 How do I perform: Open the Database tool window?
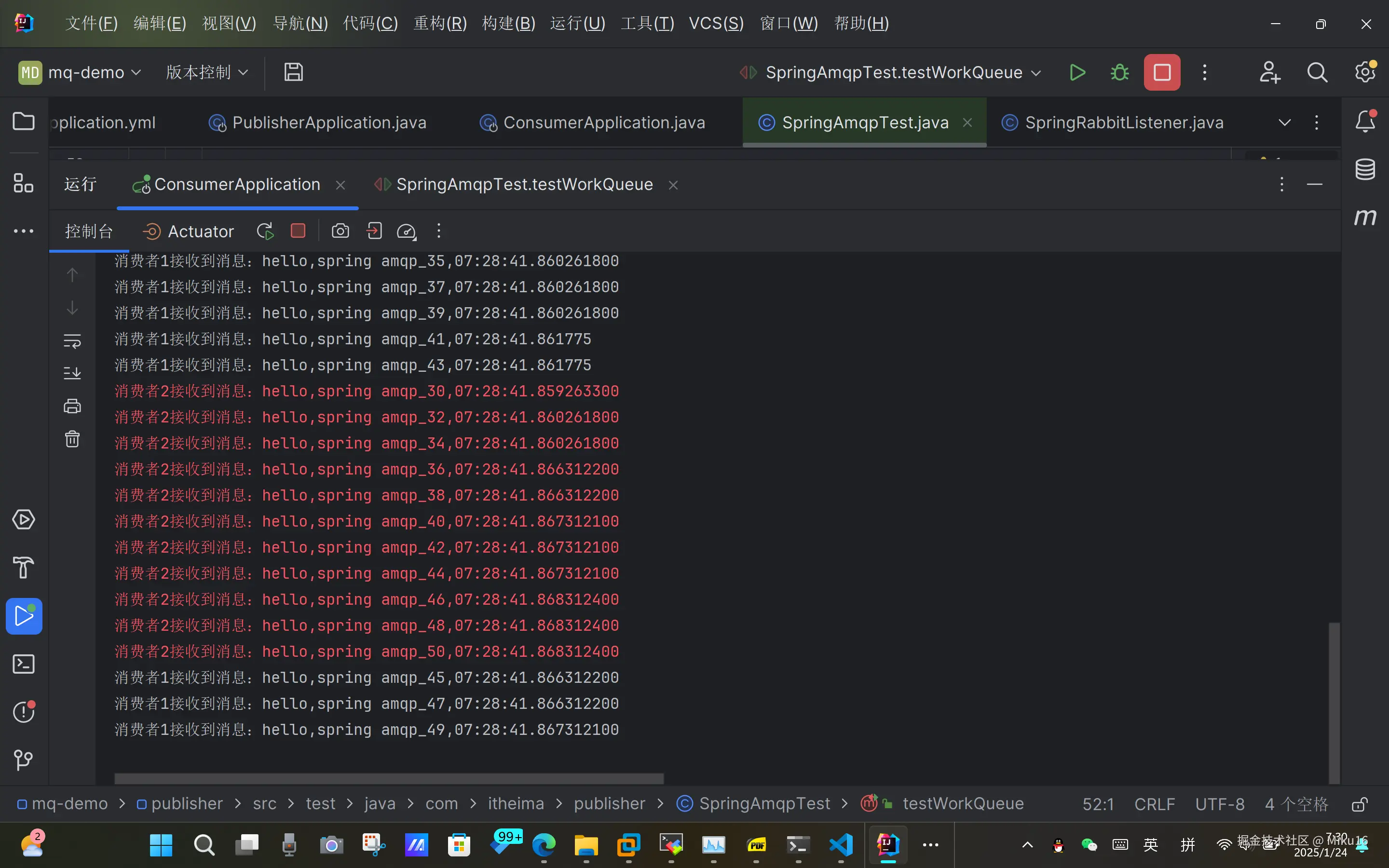click(1365, 169)
